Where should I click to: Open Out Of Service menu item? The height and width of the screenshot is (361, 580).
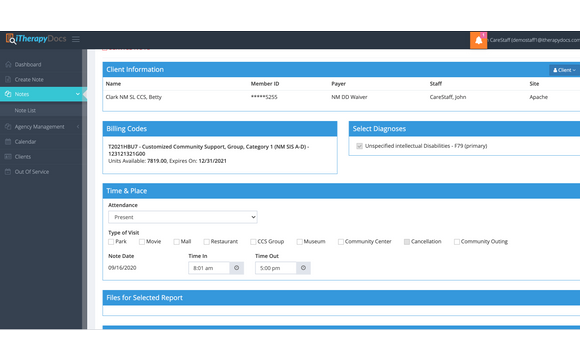click(x=32, y=172)
